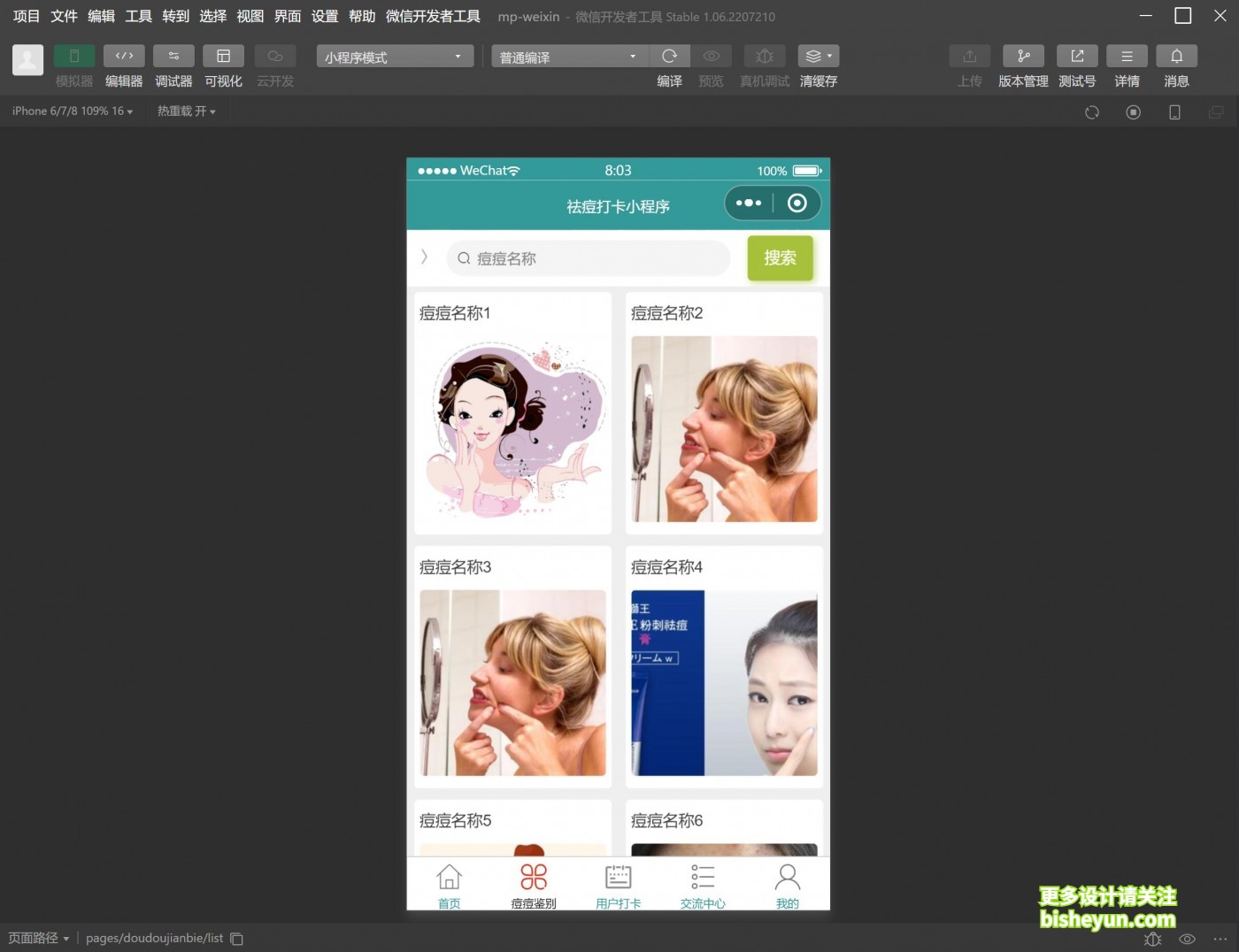Open the iPhone 6/7/8 device dropdown
1239x952 pixels.
73,111
